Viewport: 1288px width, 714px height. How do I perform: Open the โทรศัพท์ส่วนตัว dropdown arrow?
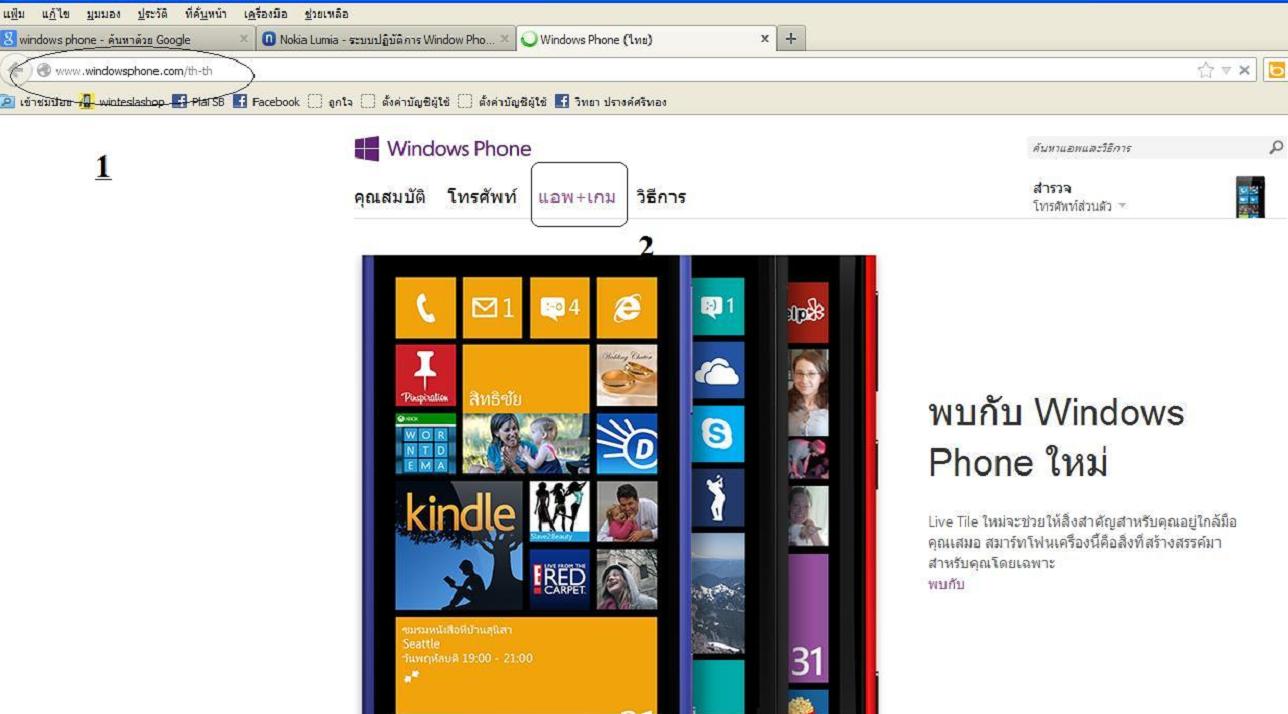1122,207
